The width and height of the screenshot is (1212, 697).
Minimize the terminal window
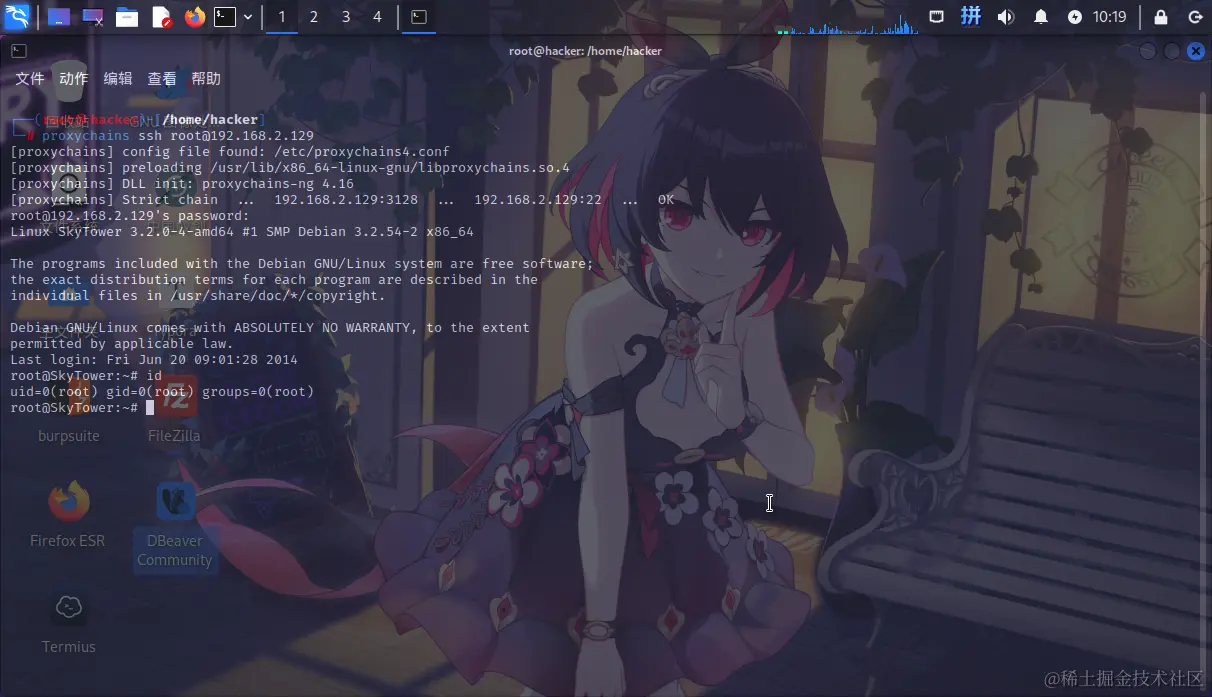coord(1148,51)
